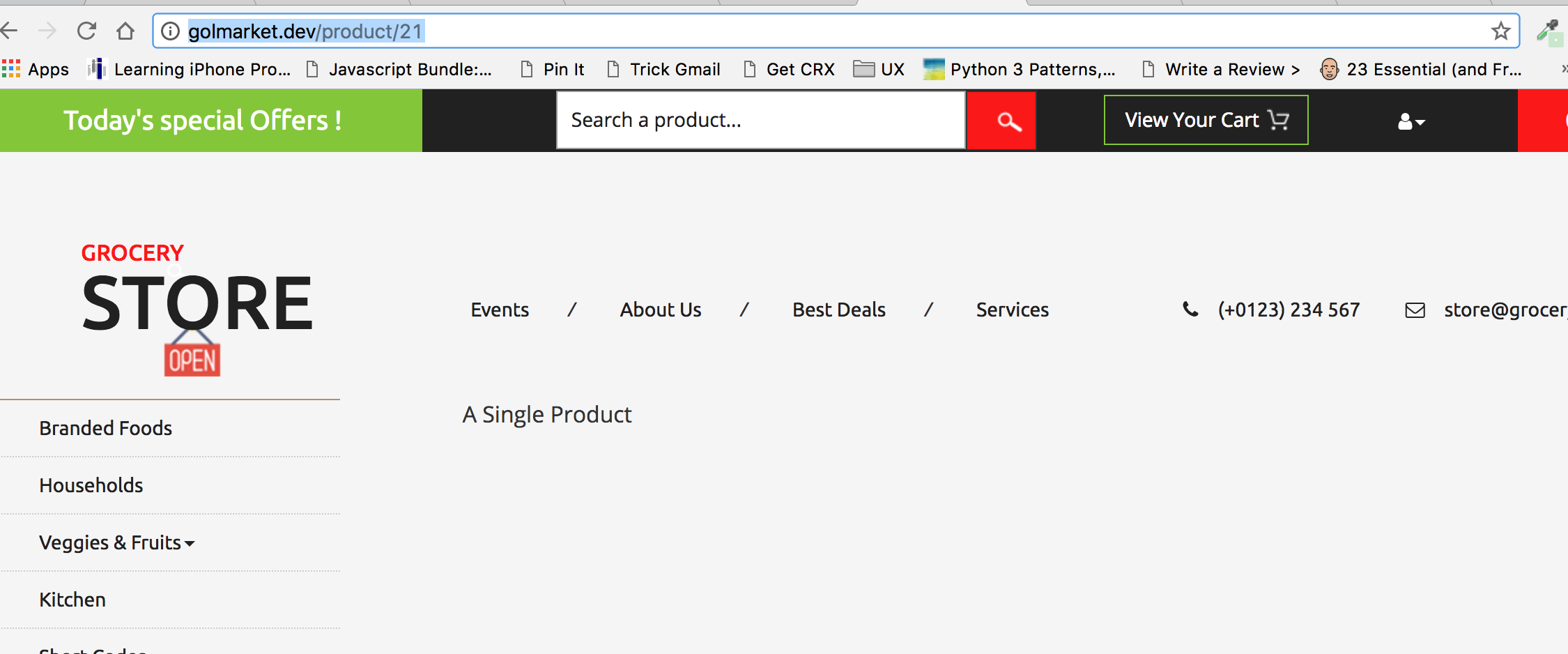Viewport: 1568px width, 654px height.
Task: Click the Grocery Store logo
Action: coord(197,307)
